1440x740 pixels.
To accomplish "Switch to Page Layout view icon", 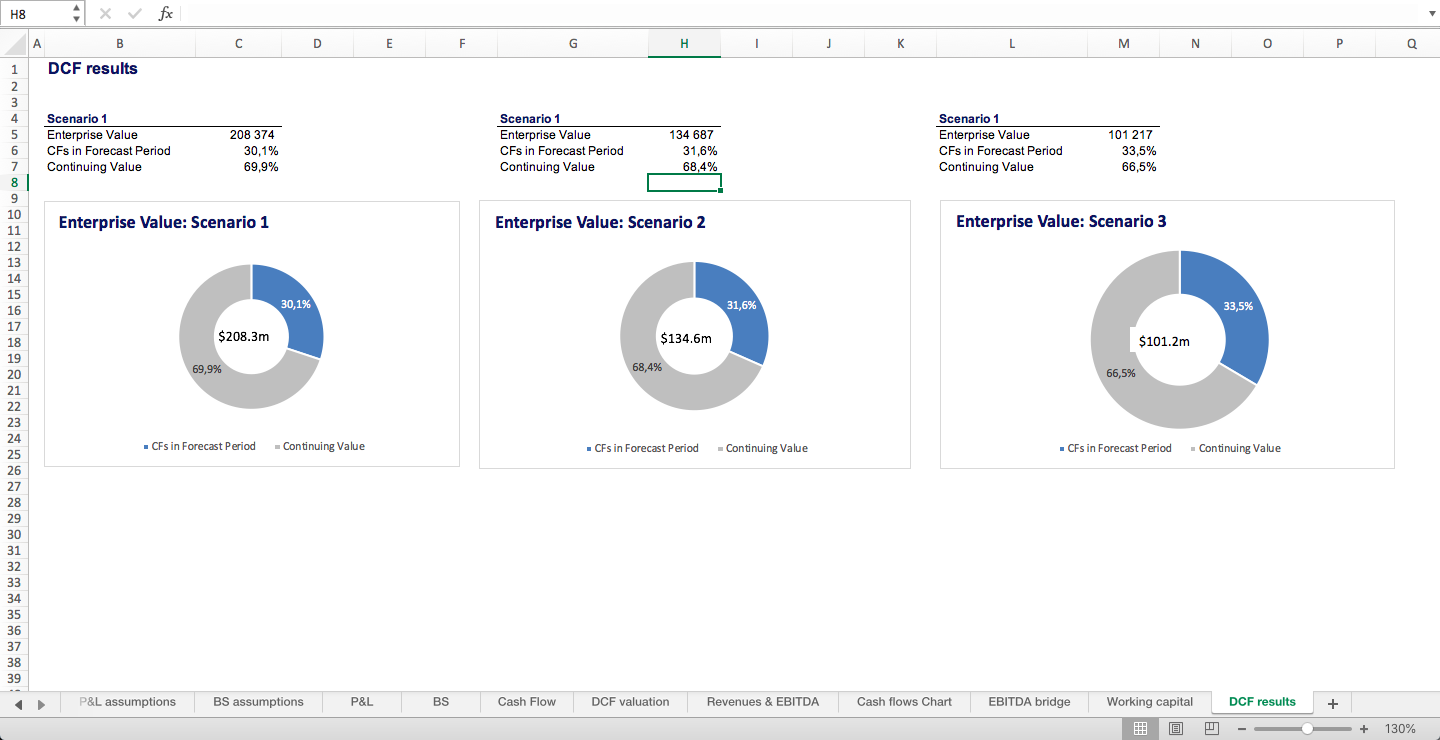I will [x=1176, y=729].
